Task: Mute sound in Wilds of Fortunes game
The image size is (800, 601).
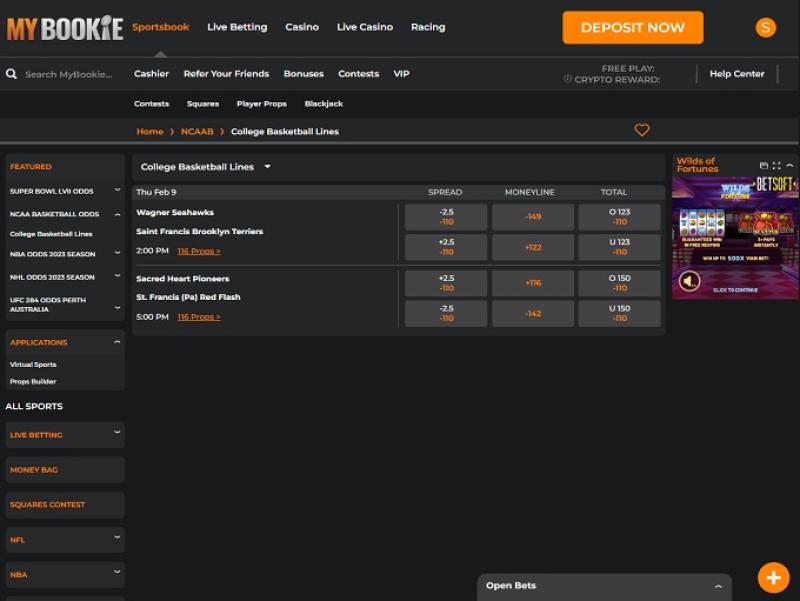Action: pos(689,281)
